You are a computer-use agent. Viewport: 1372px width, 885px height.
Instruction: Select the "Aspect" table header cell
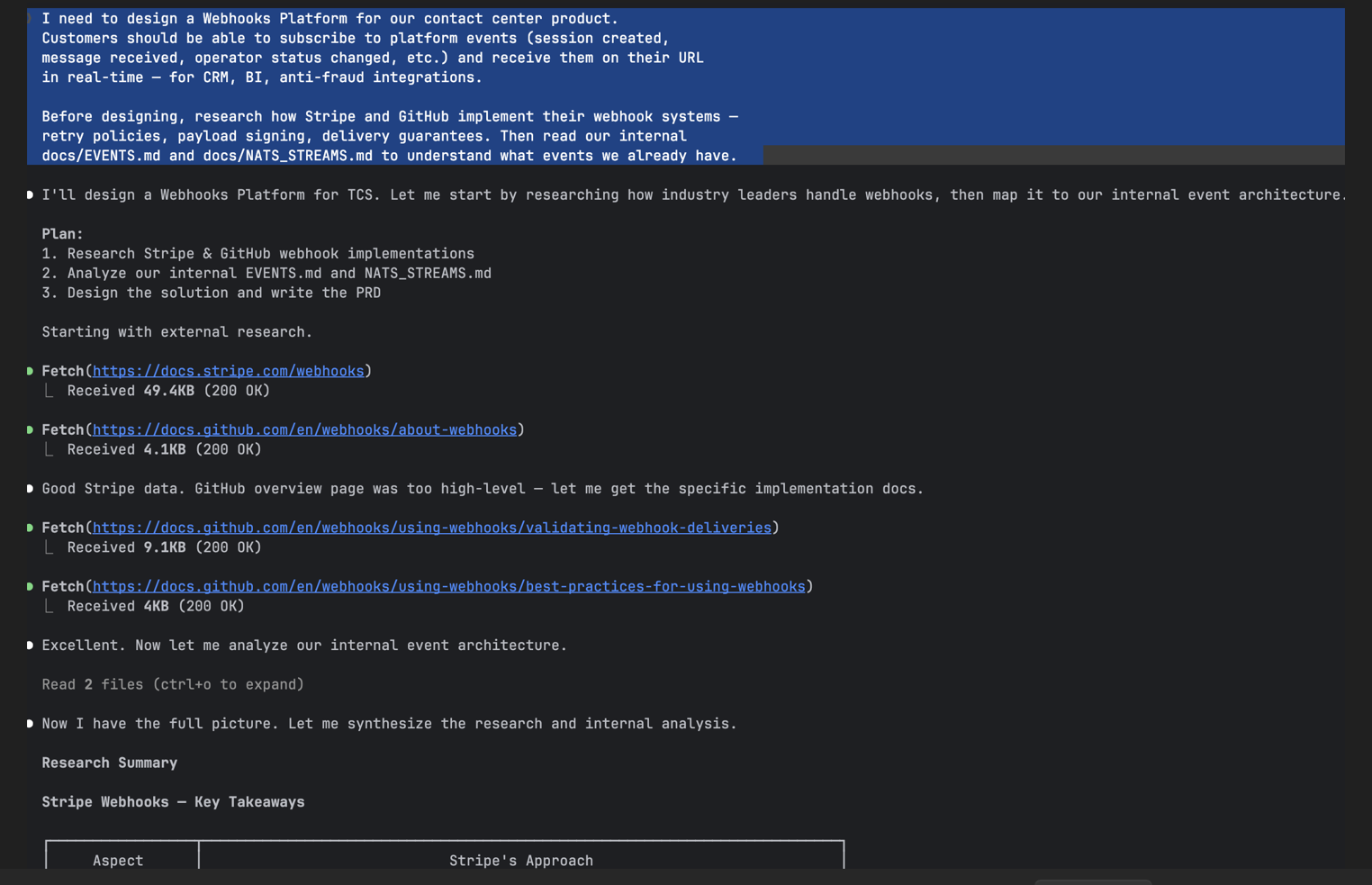coord(118,860)
